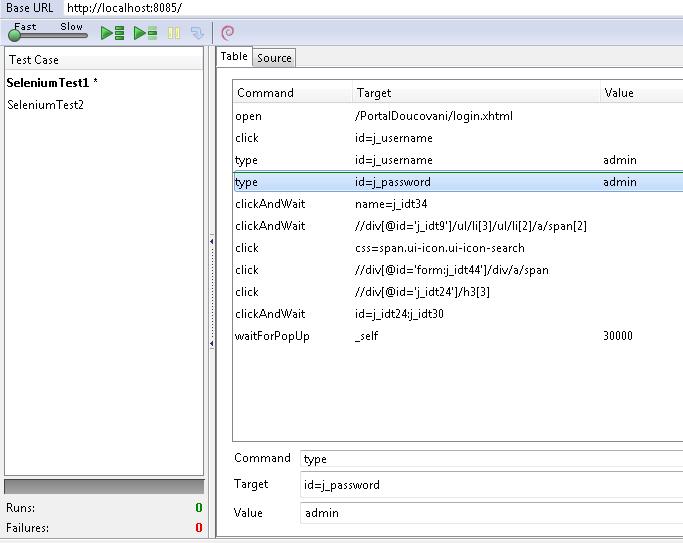
Task: Select the click id=j_username row
Action: click(458, 138)
